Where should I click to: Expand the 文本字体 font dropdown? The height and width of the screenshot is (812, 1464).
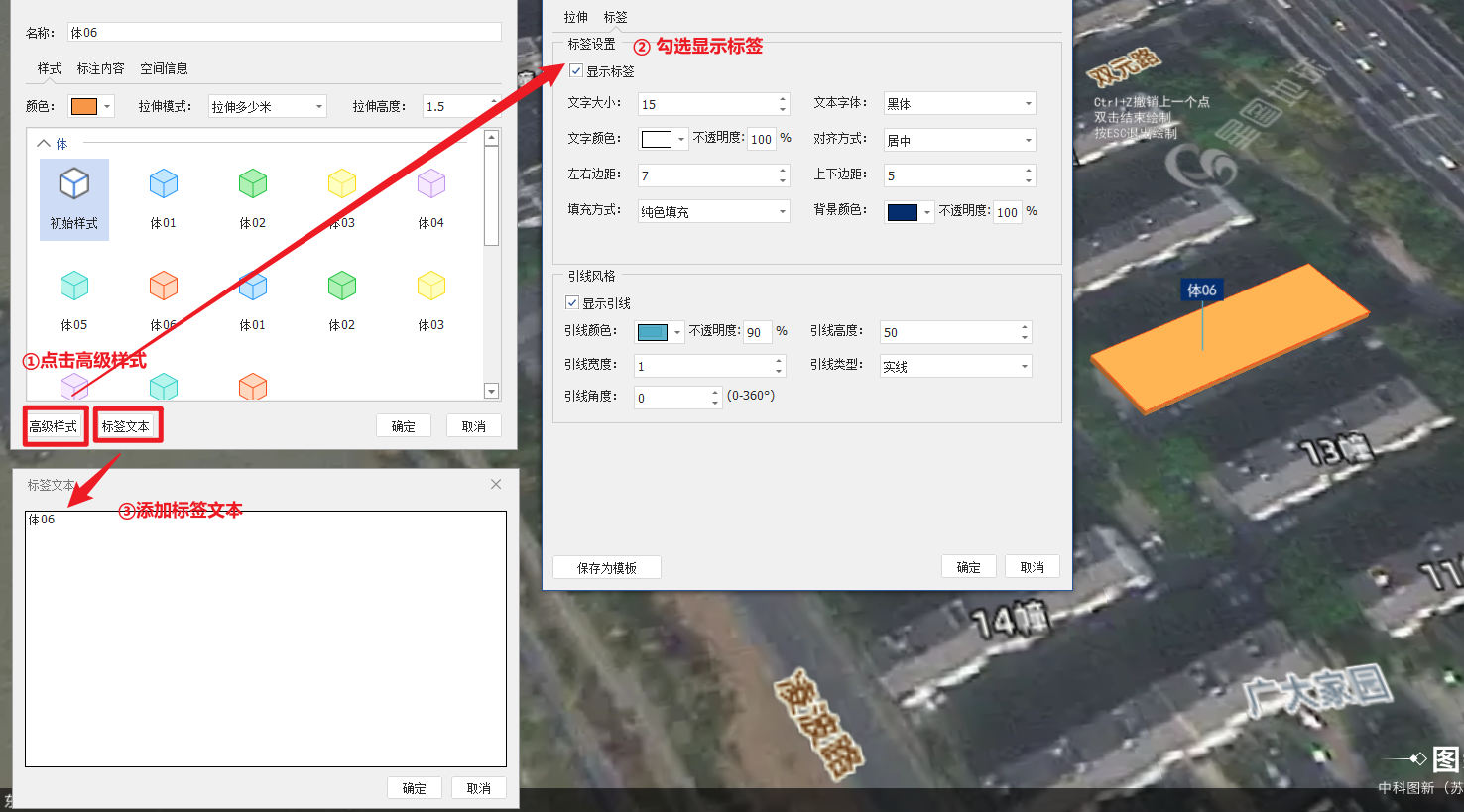[x=959, y=103]
